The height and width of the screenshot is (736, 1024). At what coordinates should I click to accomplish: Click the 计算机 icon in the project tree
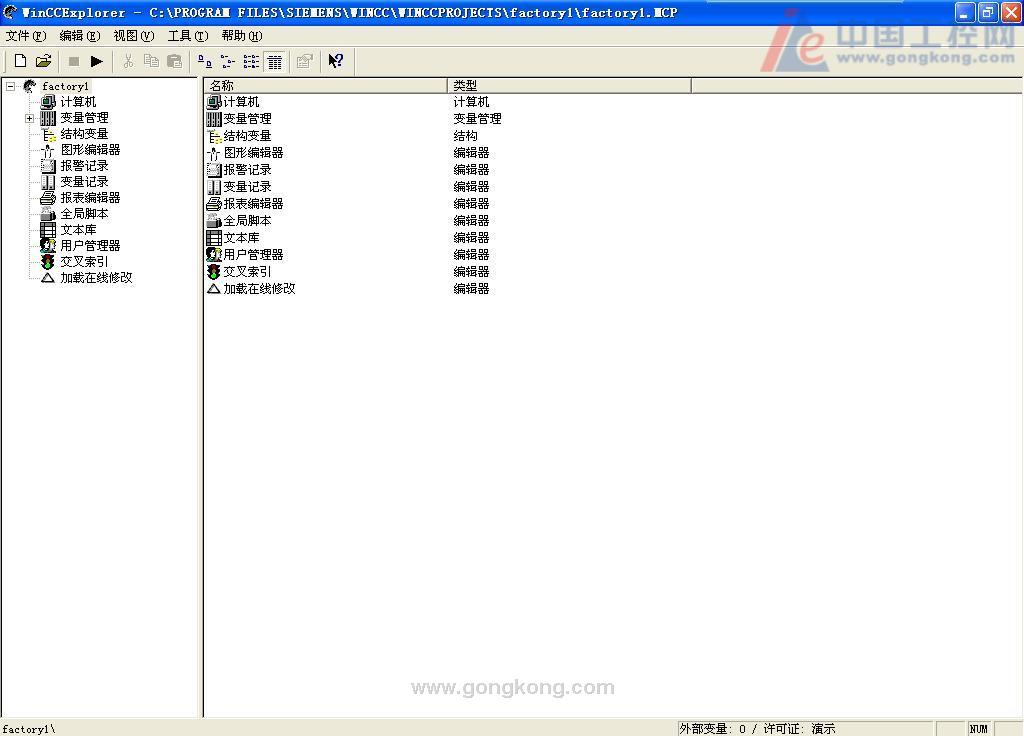[48, 102]
